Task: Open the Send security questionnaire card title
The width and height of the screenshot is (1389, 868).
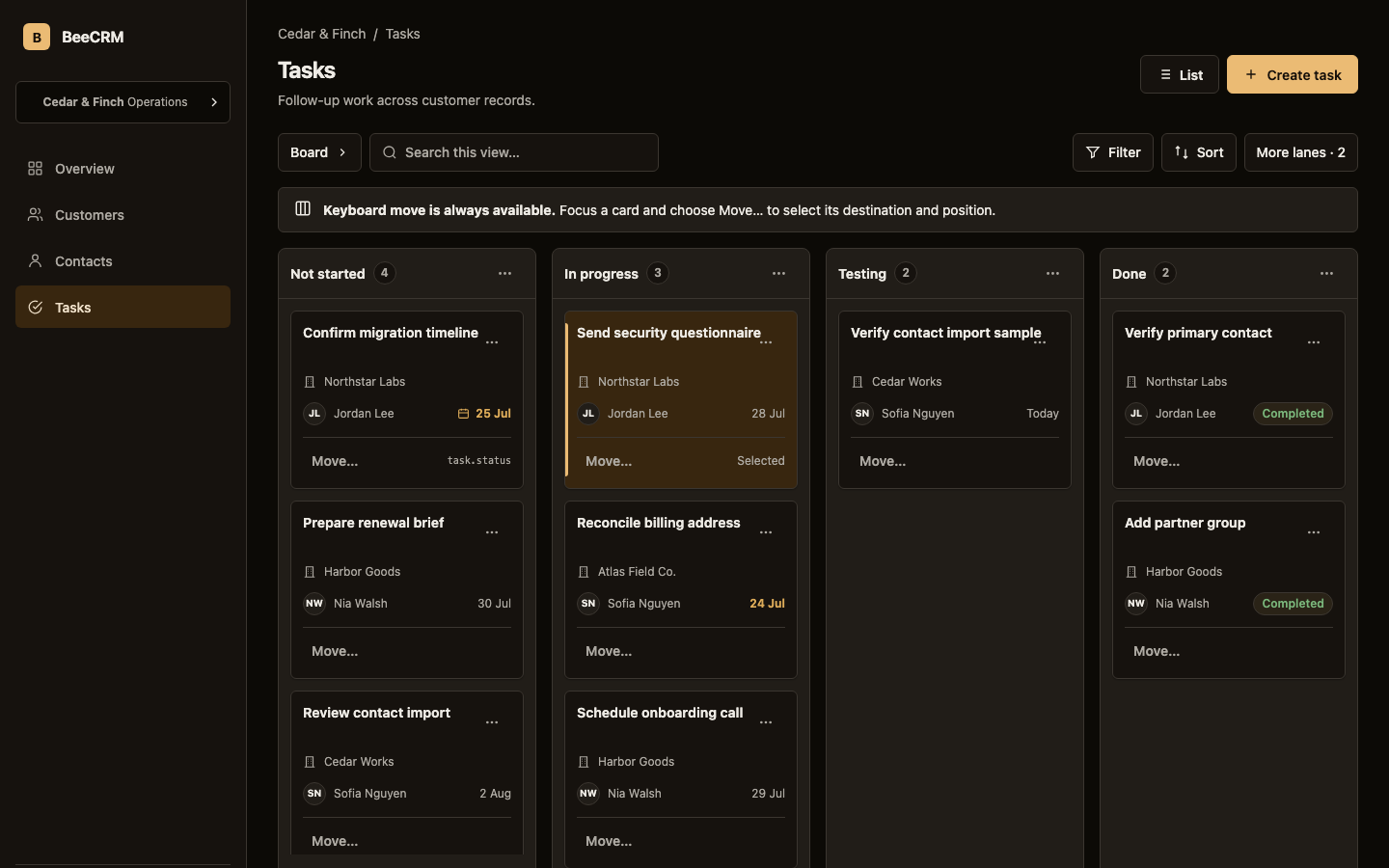Action: (668, 333)
